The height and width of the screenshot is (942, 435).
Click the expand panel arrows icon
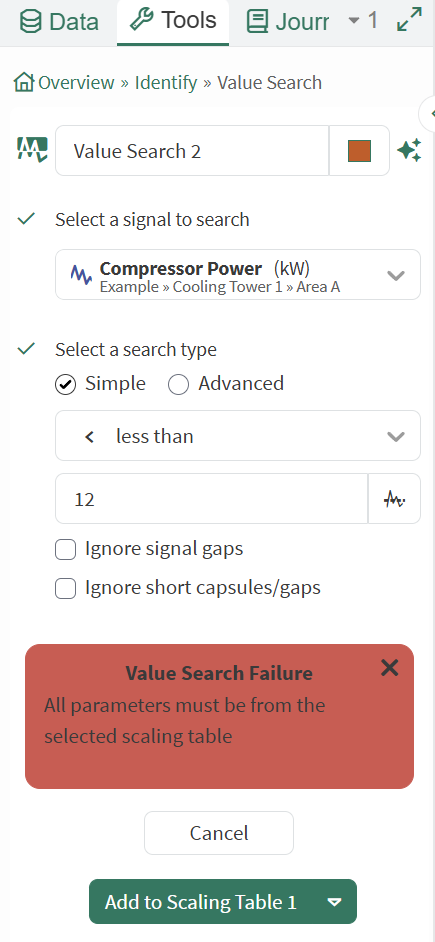(410, 20)
